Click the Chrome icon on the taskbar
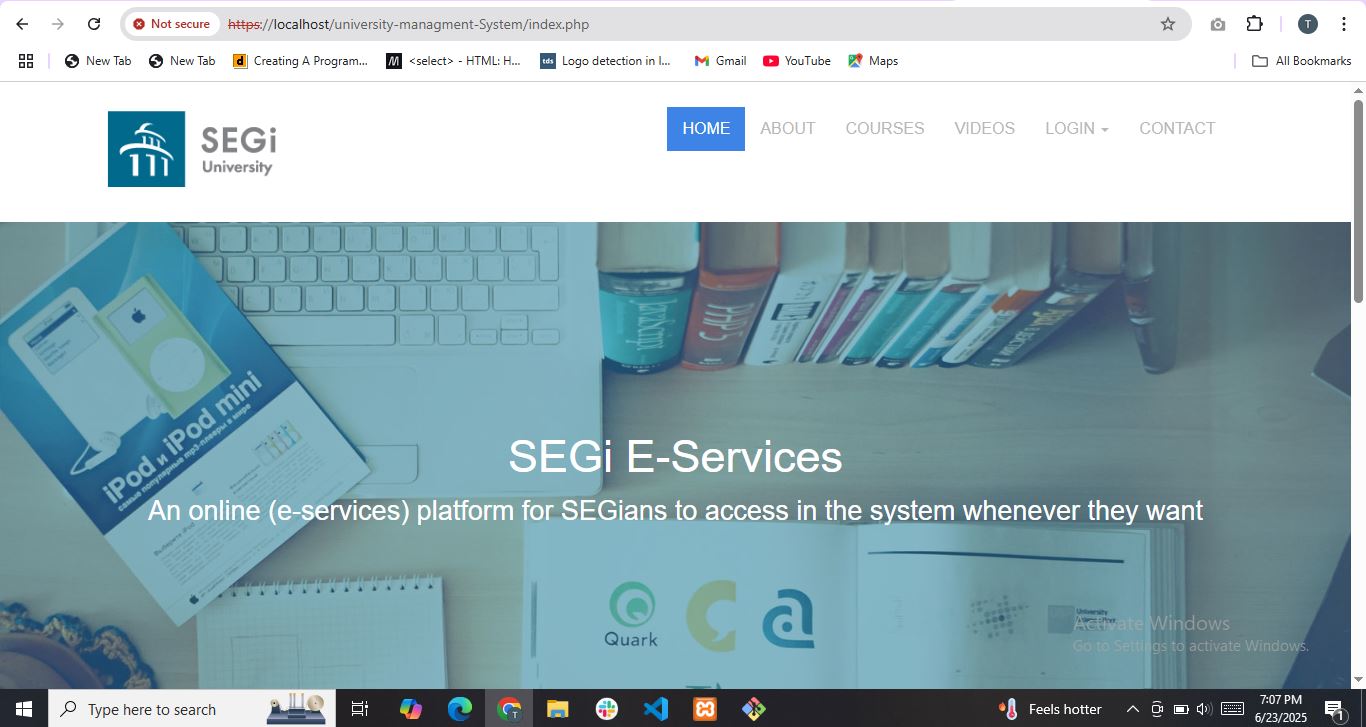 pyautogui.click(x=509, y=709)
